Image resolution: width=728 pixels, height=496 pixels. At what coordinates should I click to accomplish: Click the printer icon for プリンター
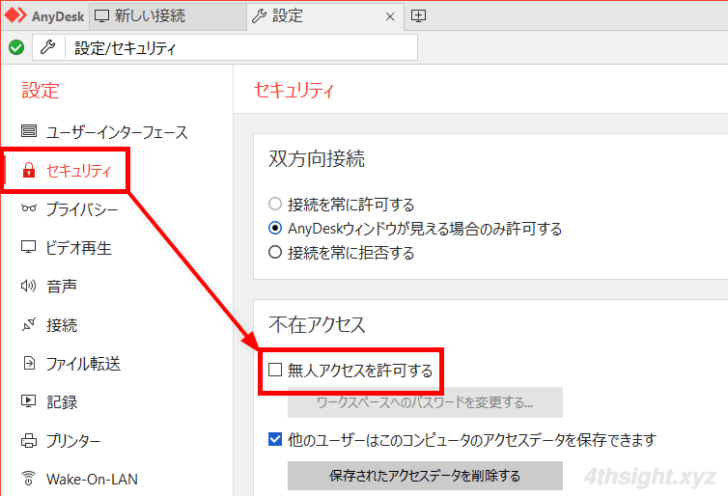coord(28,440)
